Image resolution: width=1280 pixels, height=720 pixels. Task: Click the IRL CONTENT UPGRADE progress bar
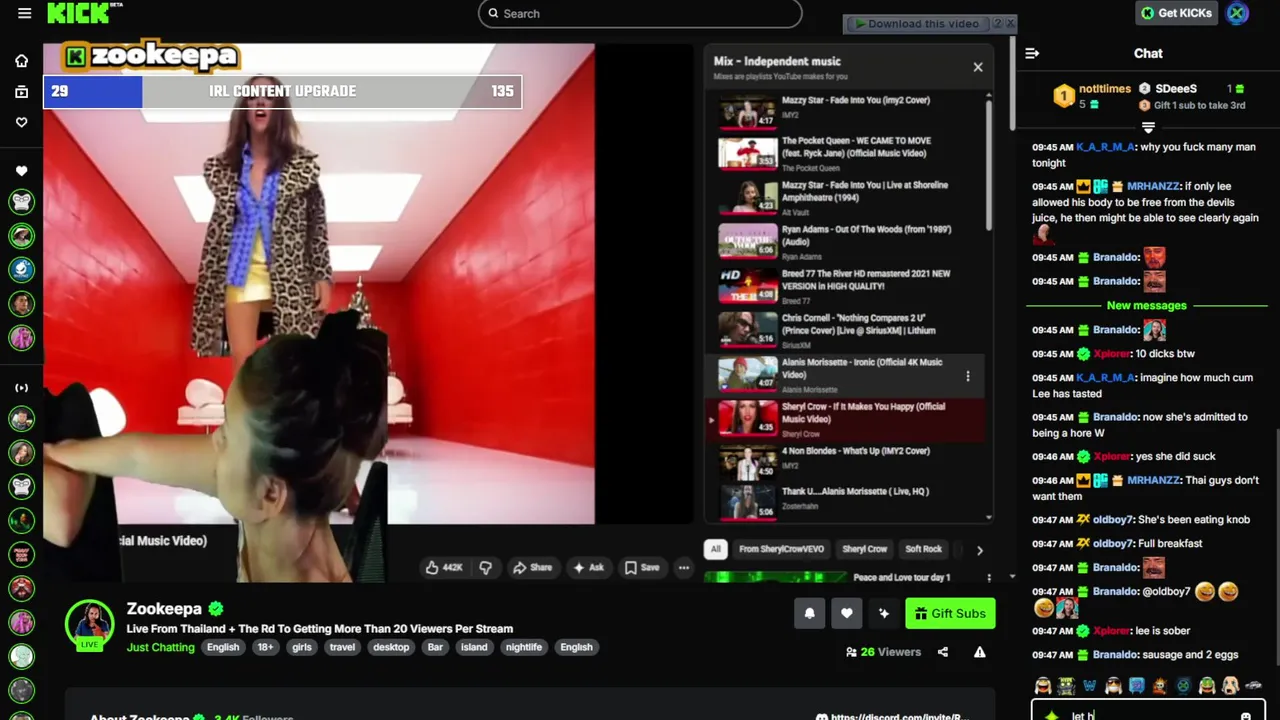tap(282, 91)
